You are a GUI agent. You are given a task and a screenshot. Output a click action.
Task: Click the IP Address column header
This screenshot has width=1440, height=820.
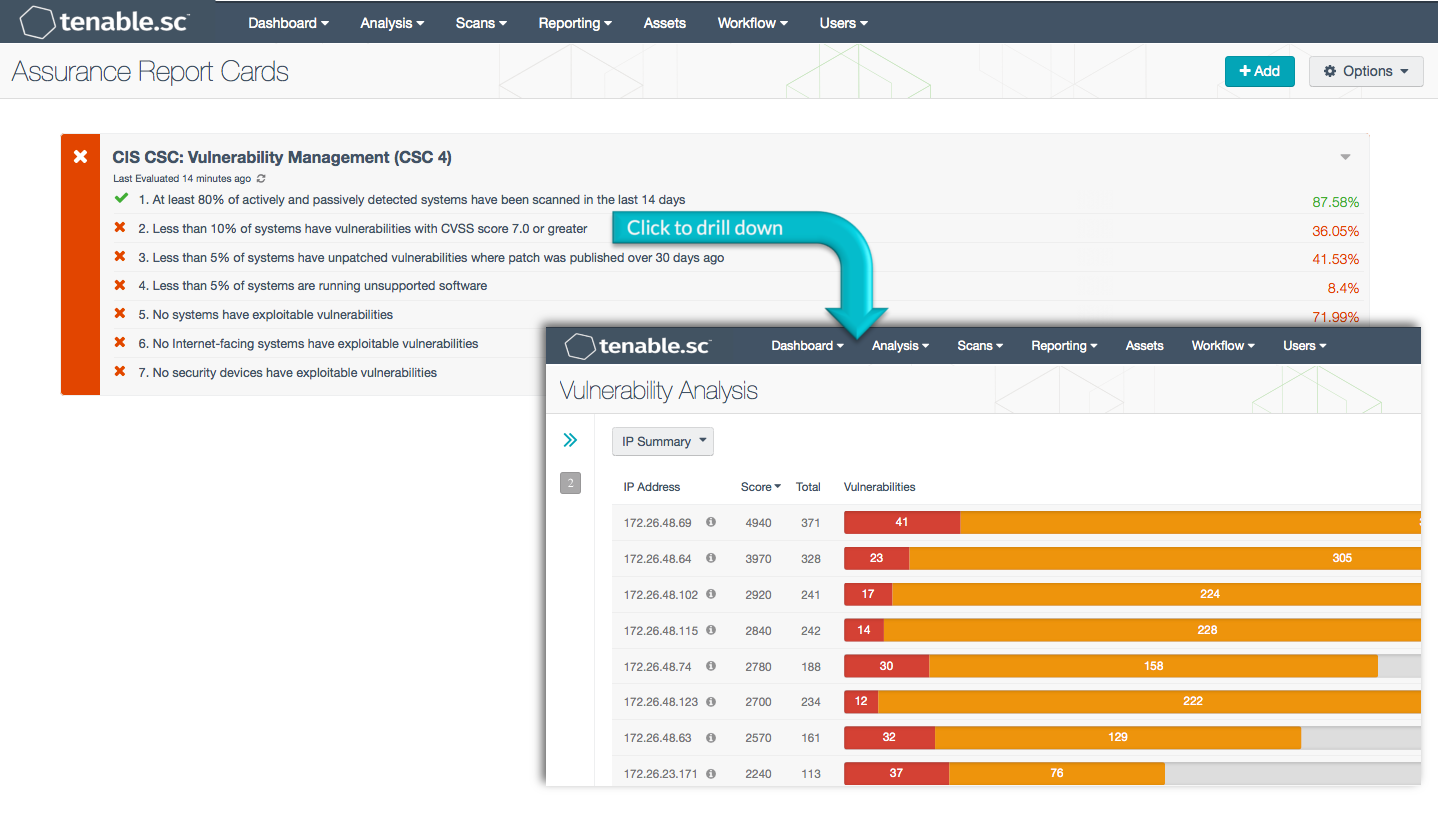coord(652,487)
